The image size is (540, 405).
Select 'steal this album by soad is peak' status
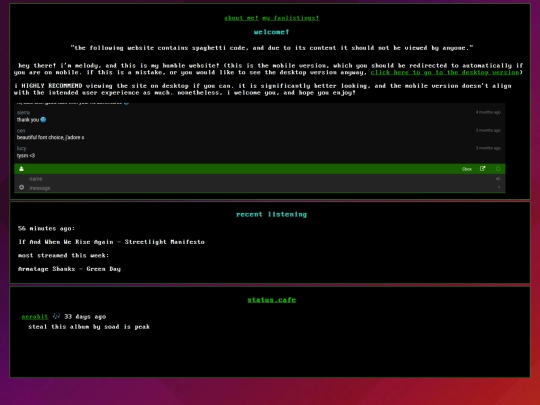(89, 327)
